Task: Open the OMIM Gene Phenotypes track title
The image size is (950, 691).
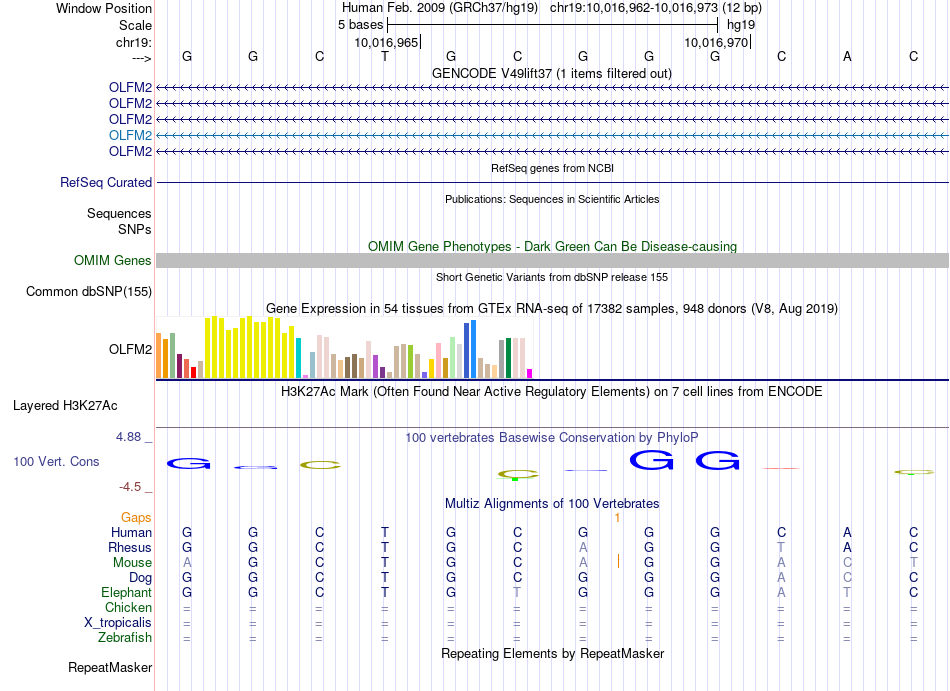Action: 552,246
